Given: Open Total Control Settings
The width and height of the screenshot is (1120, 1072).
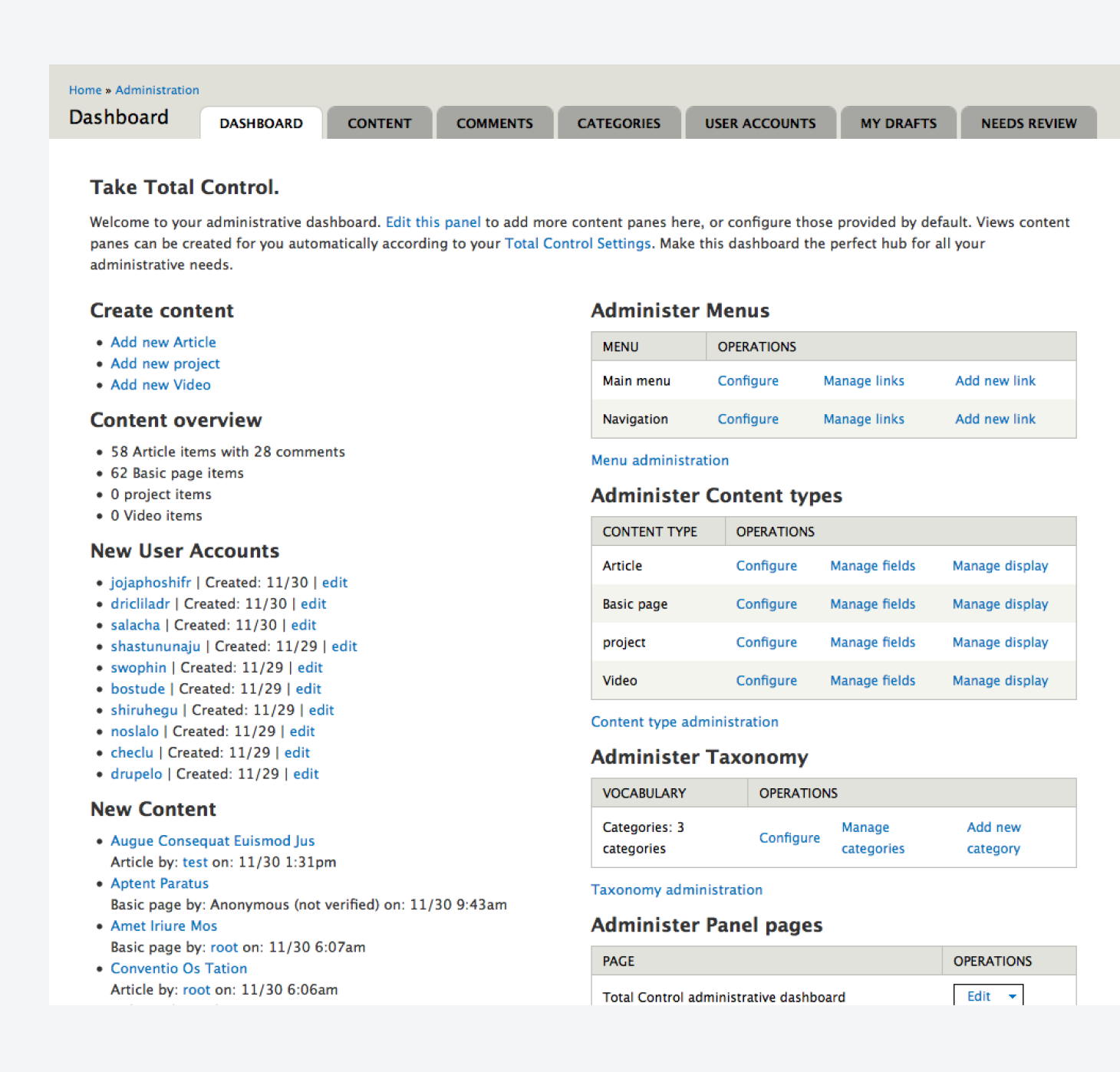Looking at the screenshot, I should 577,243.
